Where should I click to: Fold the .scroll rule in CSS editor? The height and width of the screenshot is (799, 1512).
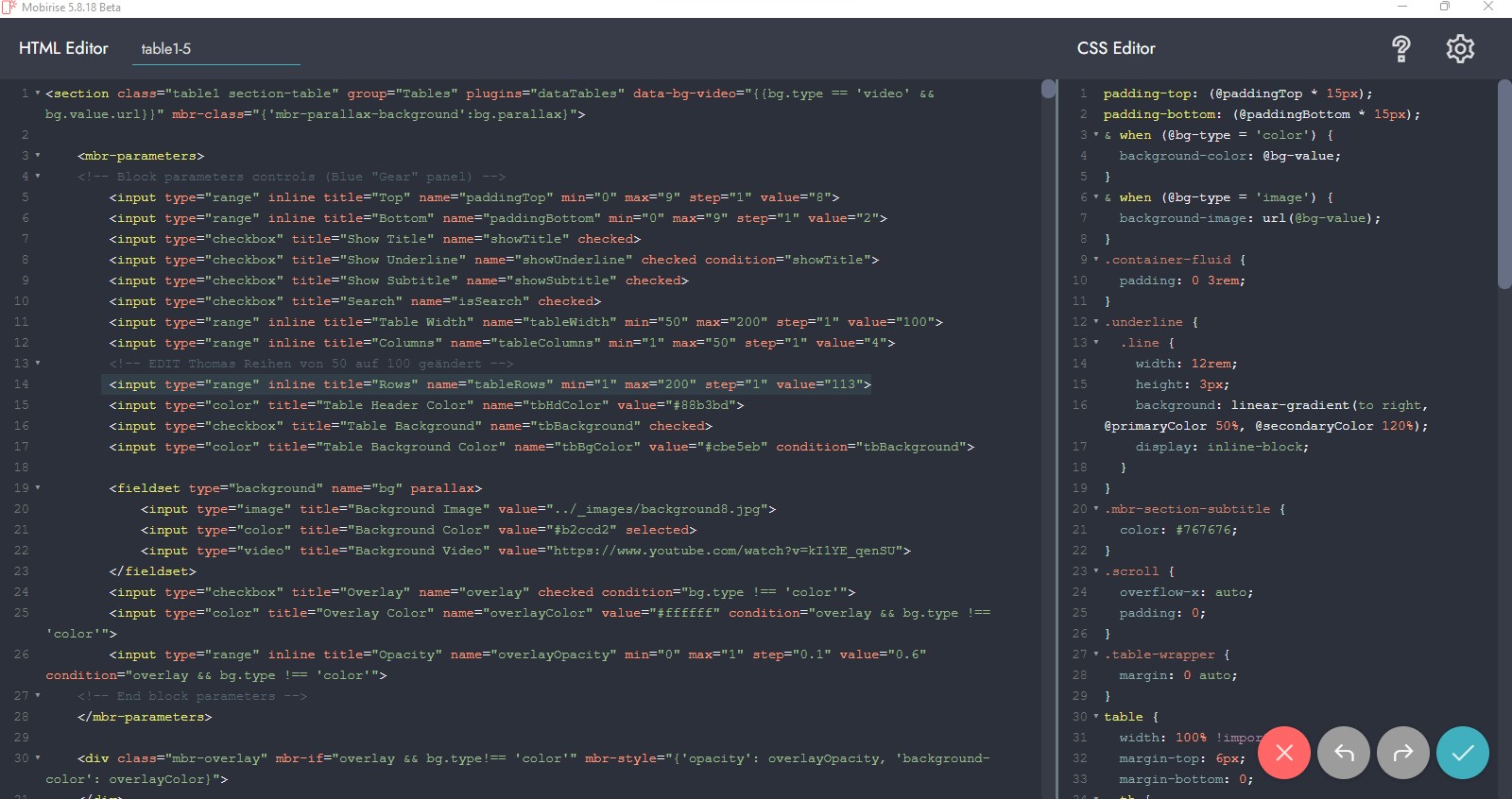1096,571
